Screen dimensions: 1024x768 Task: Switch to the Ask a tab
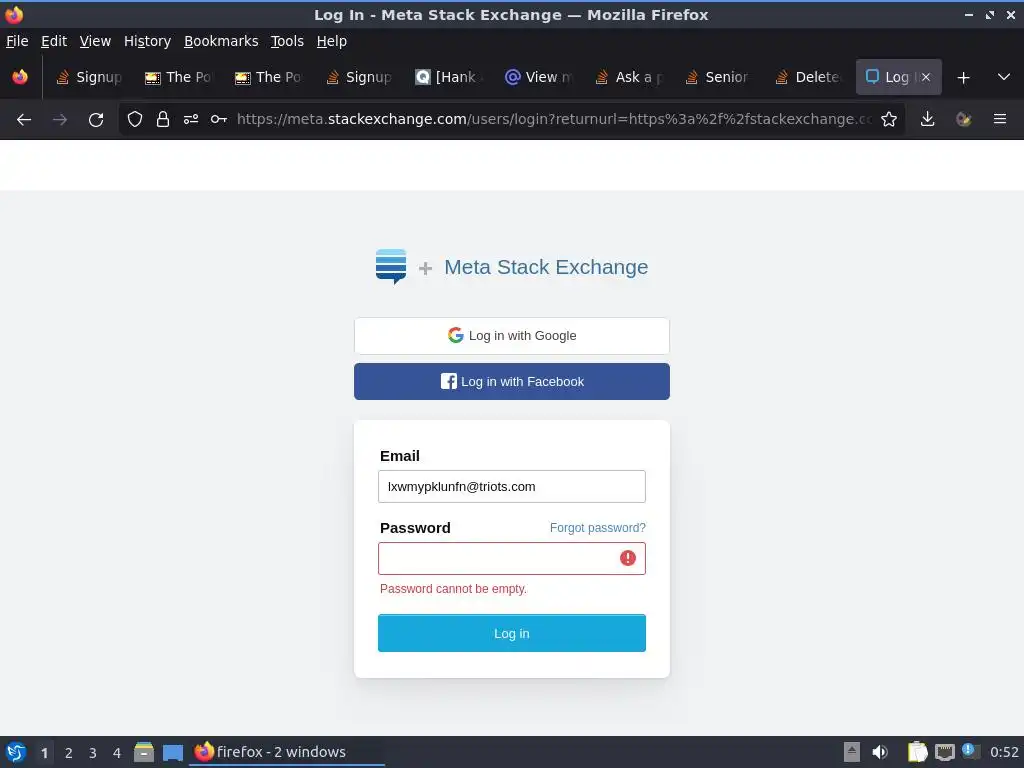[x=630, y=77]
